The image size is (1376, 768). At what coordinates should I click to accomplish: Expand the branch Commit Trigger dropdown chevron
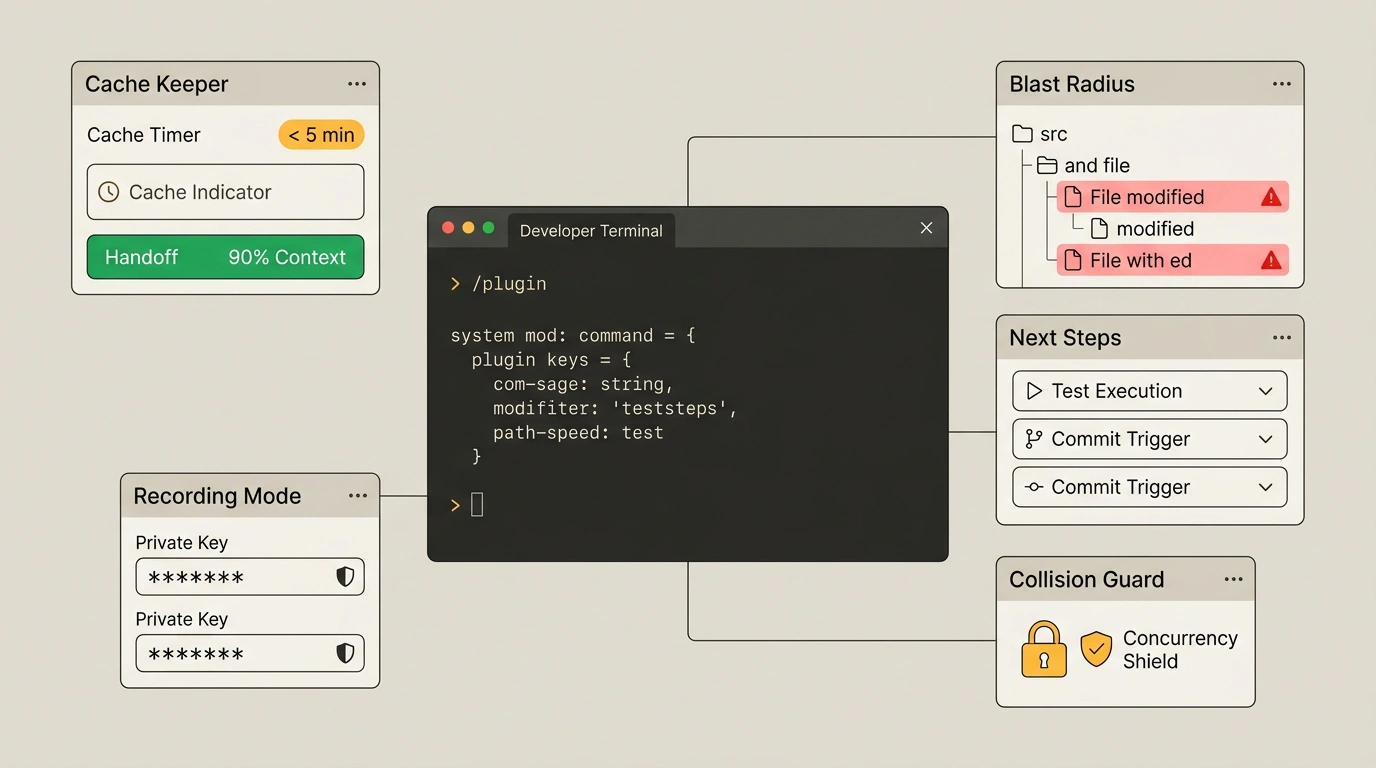pyautogui.click(x=1265, y=439)
